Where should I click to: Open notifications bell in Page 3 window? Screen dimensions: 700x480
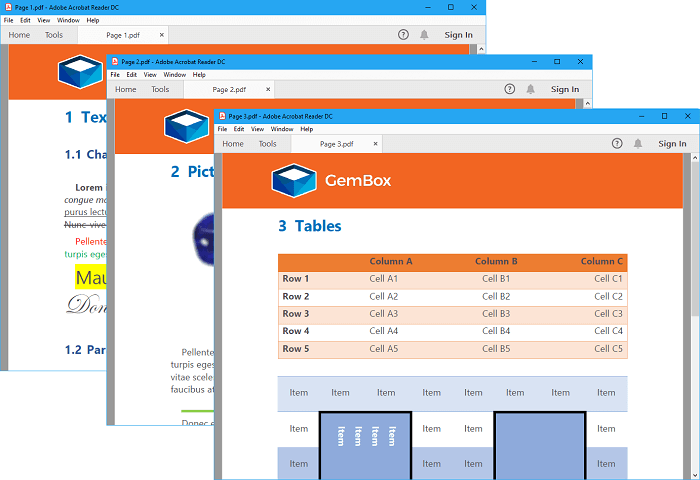638,144
